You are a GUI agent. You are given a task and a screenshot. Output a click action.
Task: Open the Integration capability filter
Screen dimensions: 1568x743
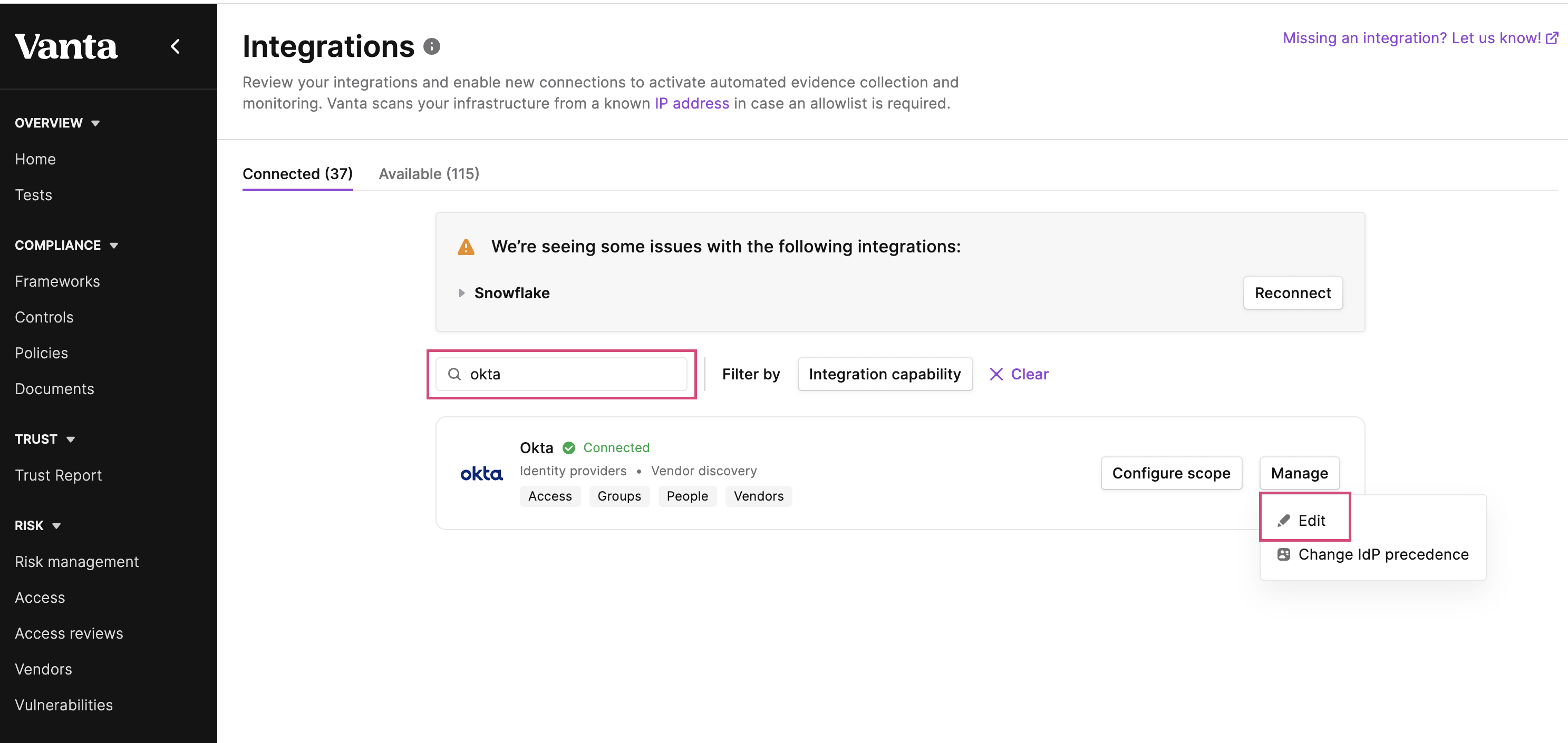coord(884,374)
